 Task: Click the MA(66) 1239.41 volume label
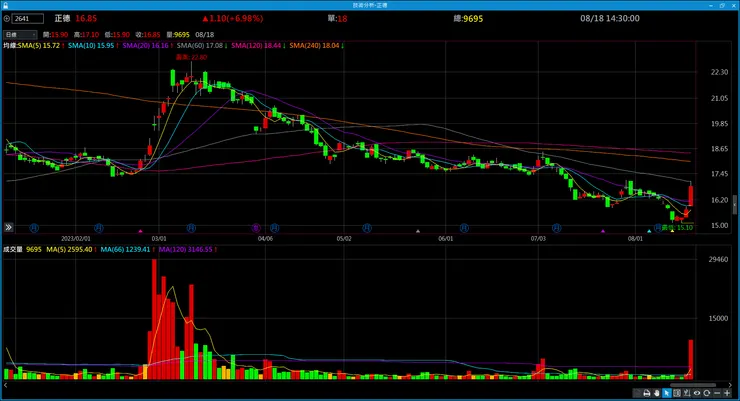125,250
